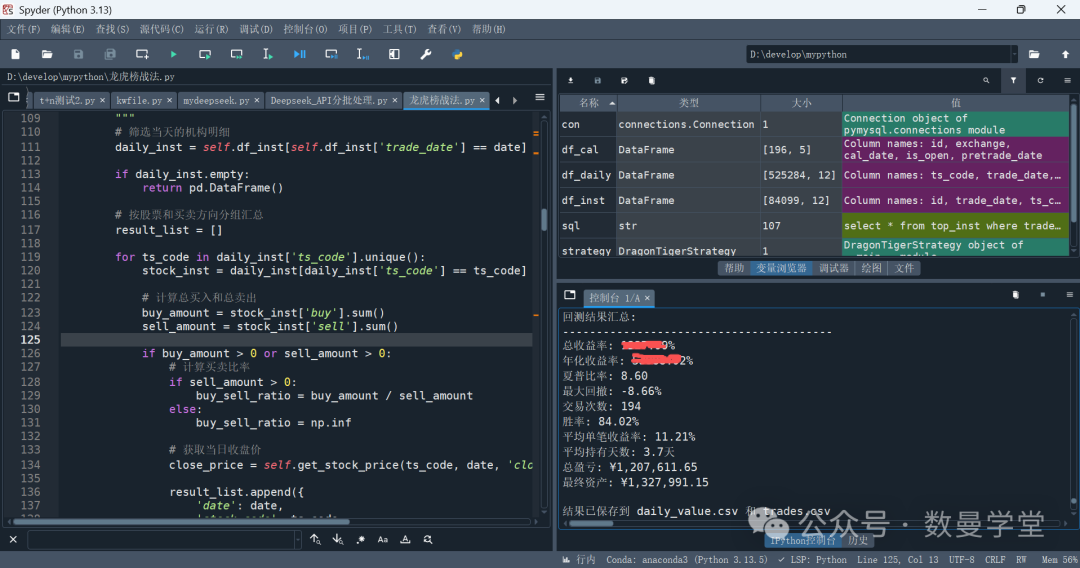
Task: Open the 调试(D) menu
Action: coord(256,29)
